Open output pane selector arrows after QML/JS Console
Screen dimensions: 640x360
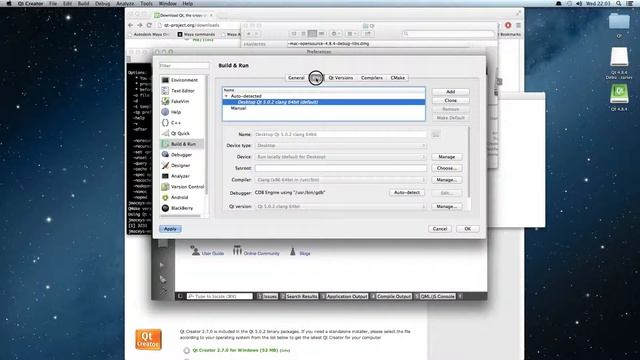coord(460,296)
